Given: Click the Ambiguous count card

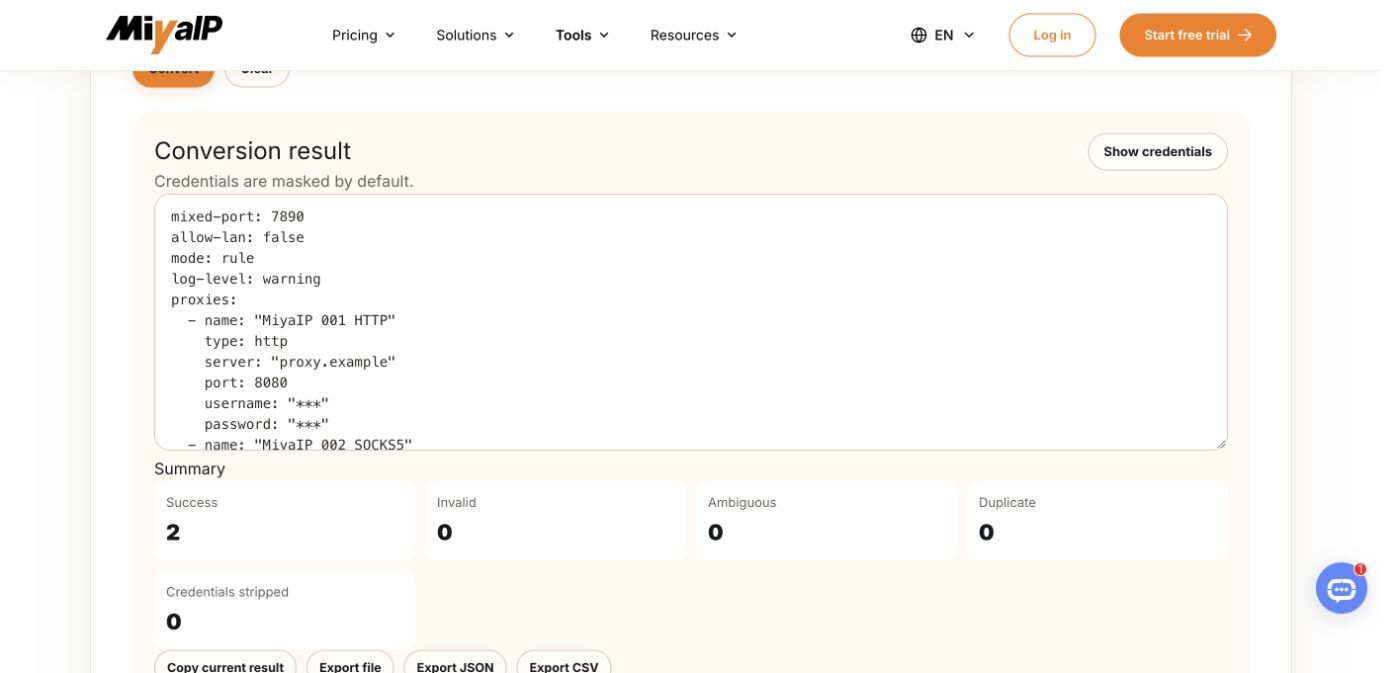Looking at the screenshot, I should [x=826, y=520].
